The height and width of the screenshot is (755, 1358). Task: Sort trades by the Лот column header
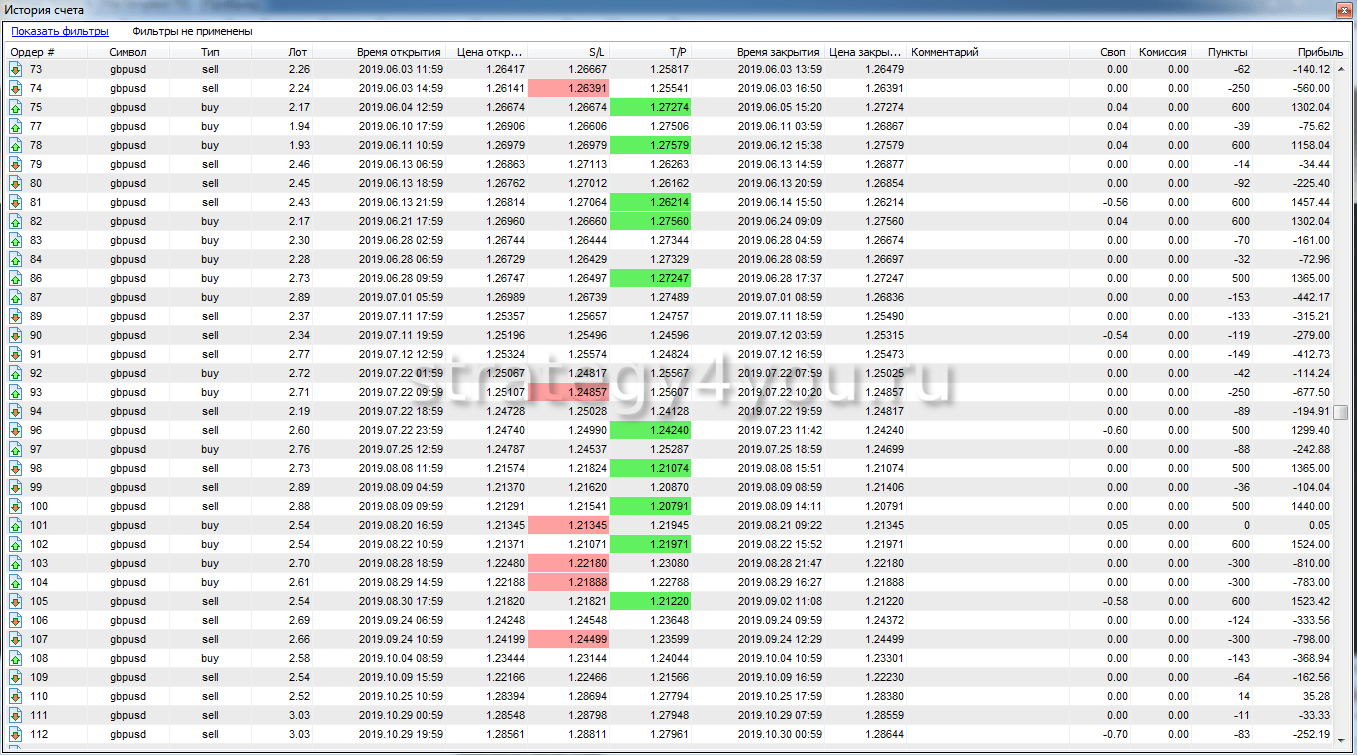[x=298, y=52]
